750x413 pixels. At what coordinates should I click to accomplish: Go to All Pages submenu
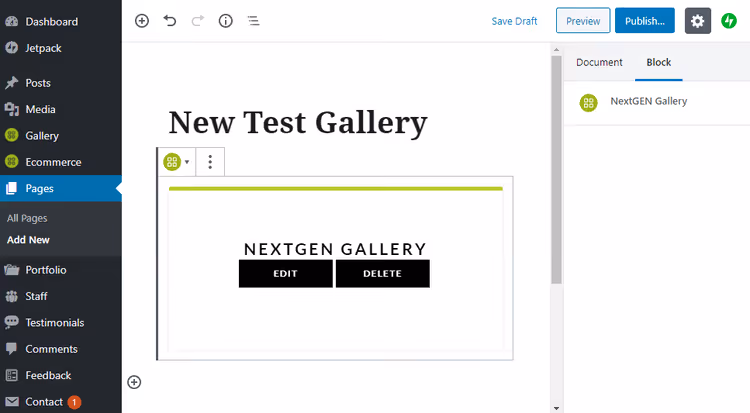tap(27, 218)
